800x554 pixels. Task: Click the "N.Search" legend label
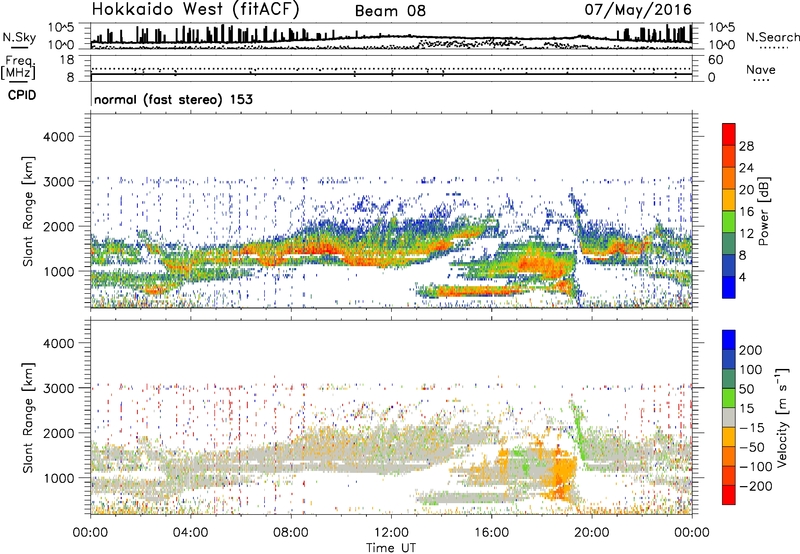tap(772, 37)
